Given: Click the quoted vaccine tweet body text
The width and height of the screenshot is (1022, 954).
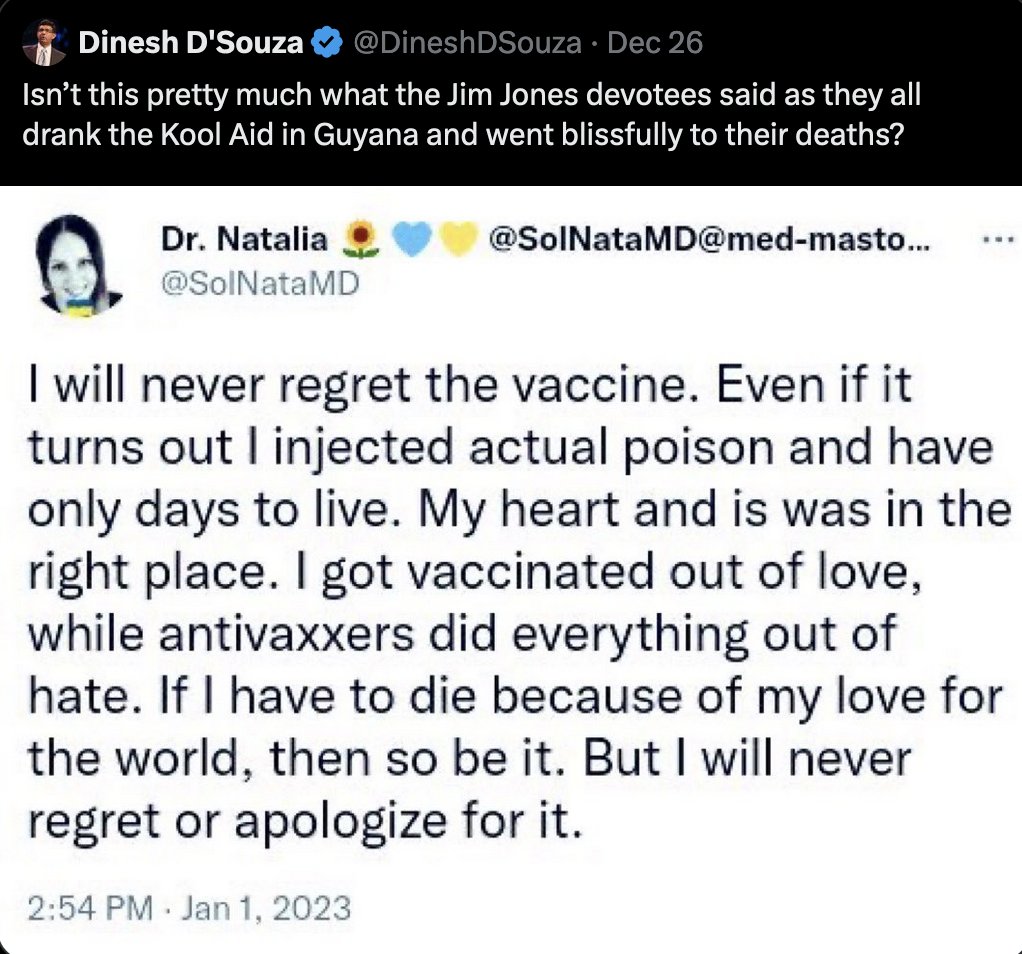Looking at the screenshot, I should click(519, 602).
